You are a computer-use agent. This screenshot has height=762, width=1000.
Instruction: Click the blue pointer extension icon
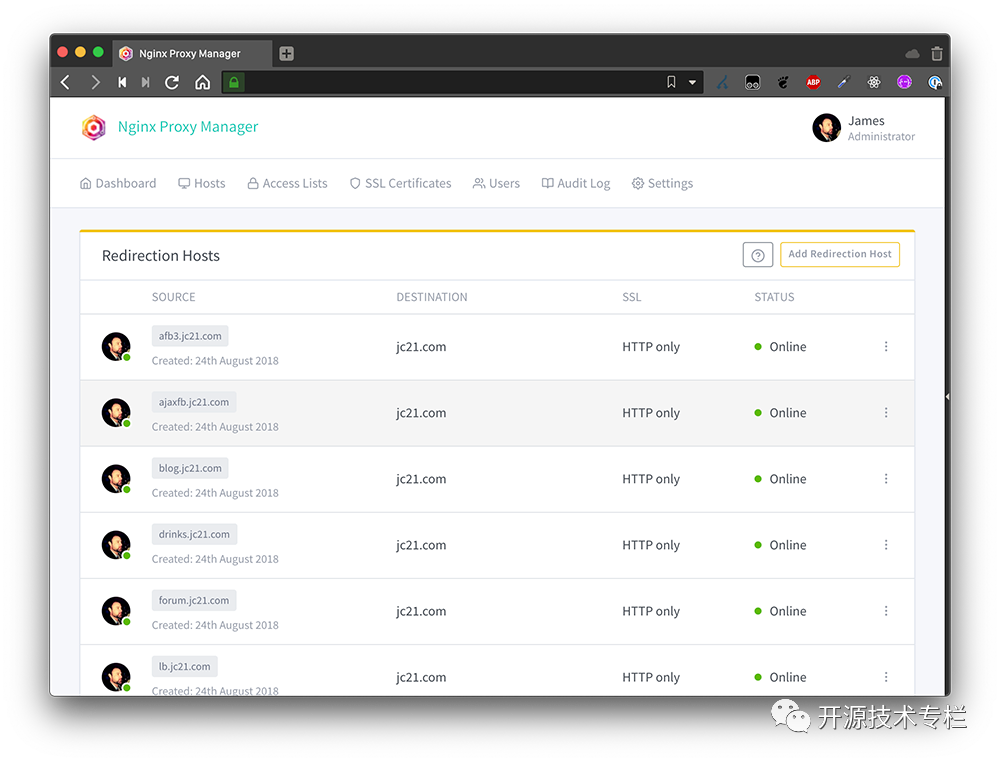(722, 82)
